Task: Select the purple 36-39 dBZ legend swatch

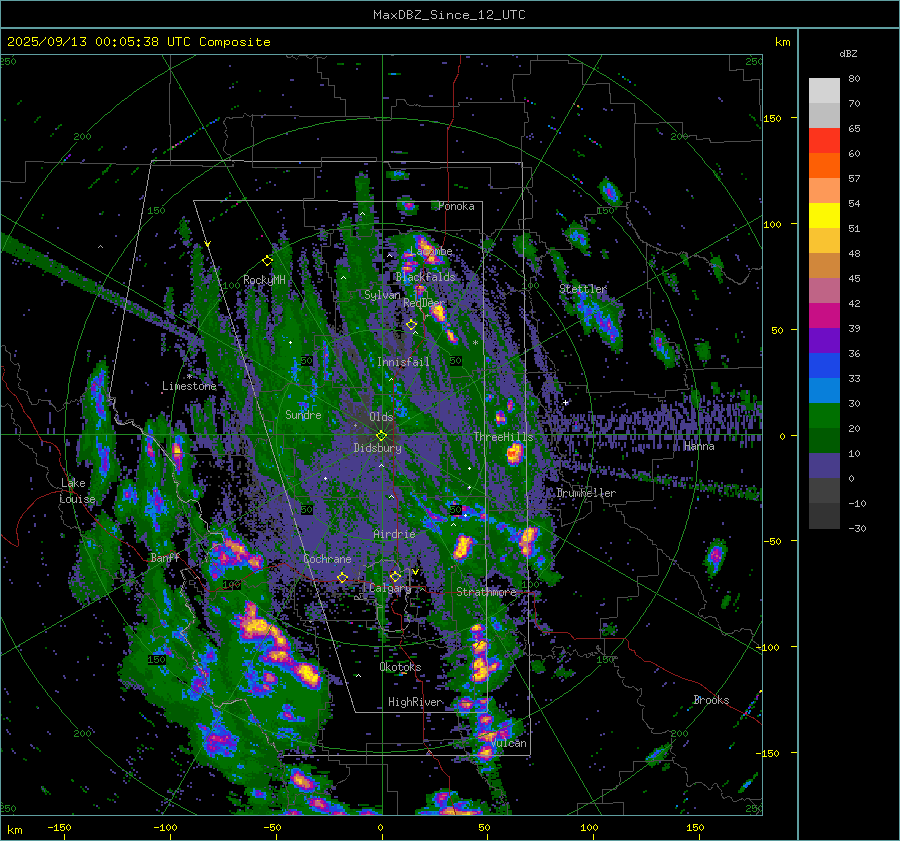Action: click(x=824, y=341)
